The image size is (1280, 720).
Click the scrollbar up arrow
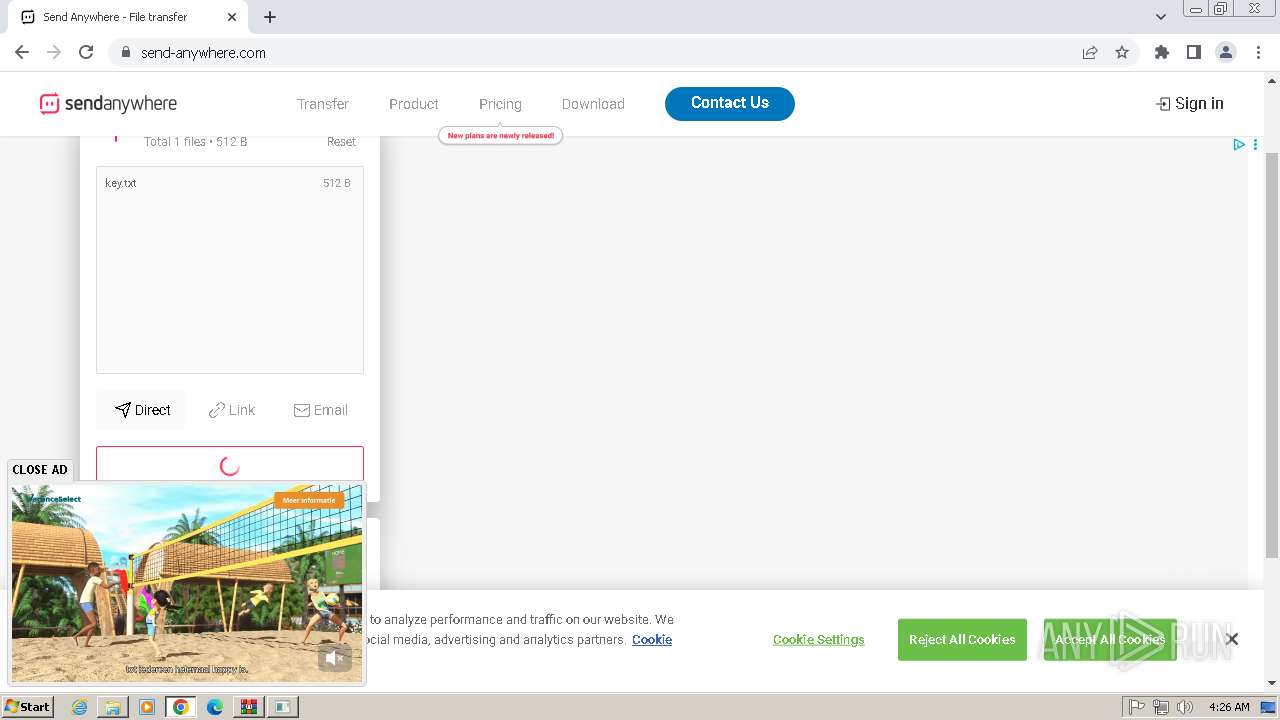1272,79
